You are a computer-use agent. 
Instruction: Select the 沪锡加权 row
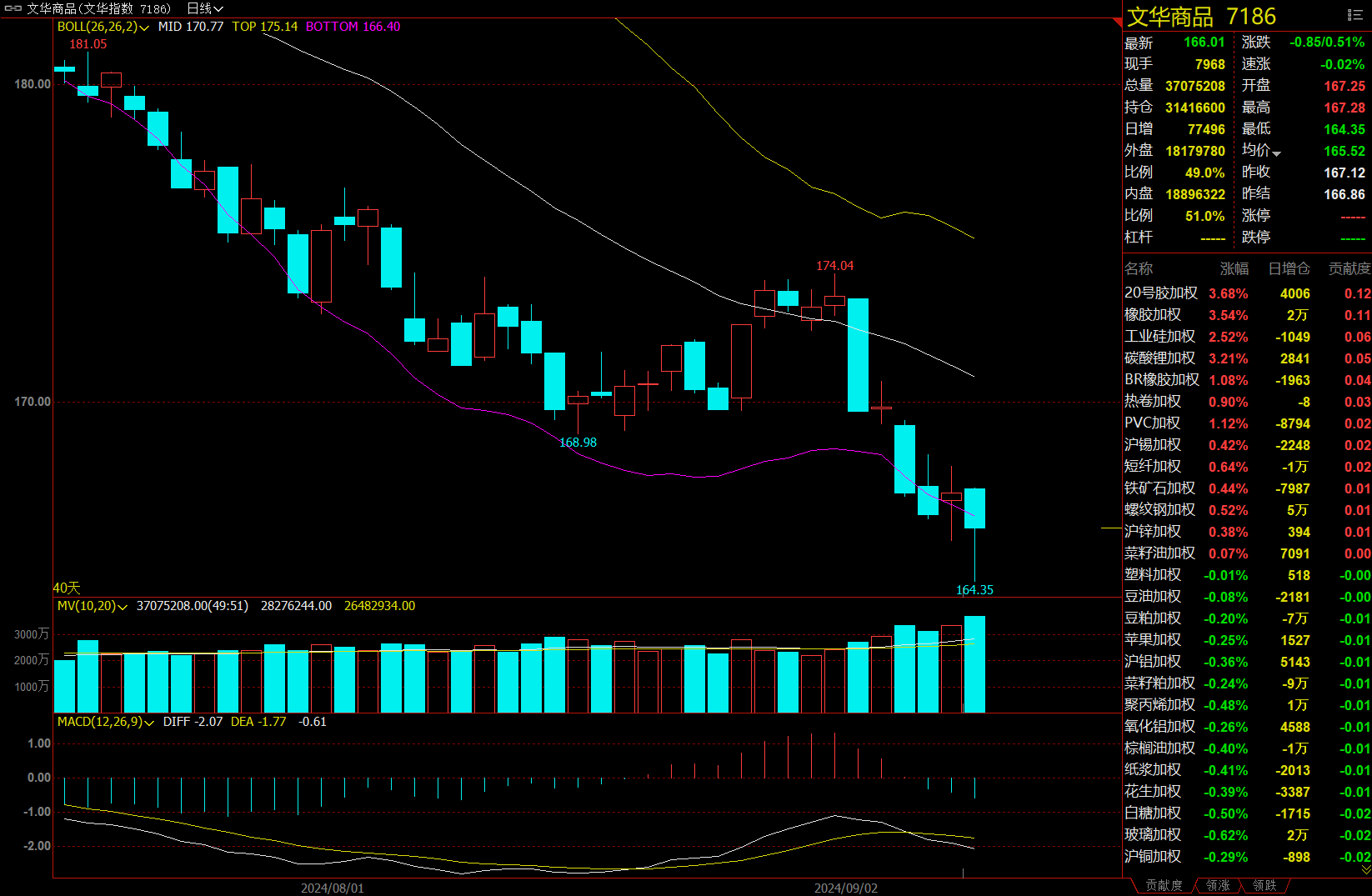(x=1247, y=445)
